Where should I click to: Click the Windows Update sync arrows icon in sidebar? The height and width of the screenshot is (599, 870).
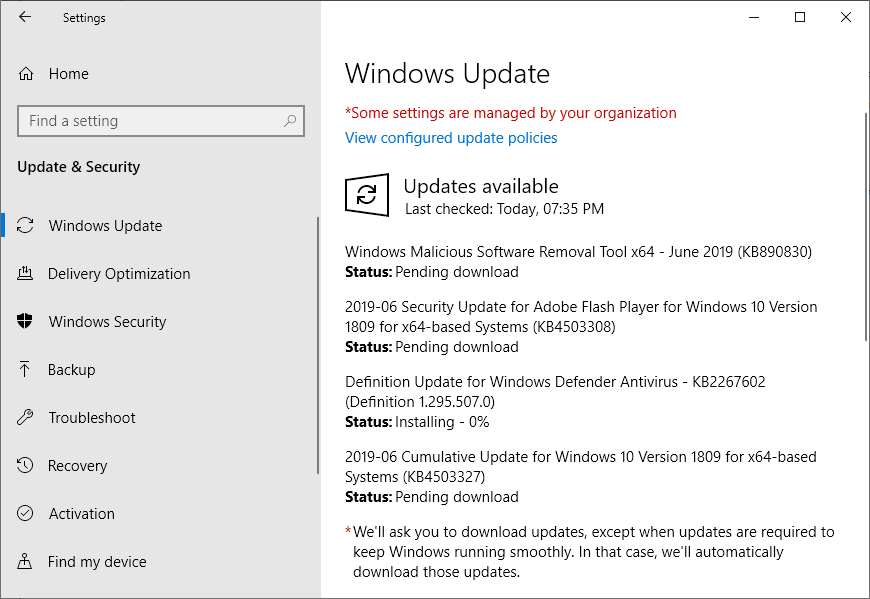tap(25, 225)
